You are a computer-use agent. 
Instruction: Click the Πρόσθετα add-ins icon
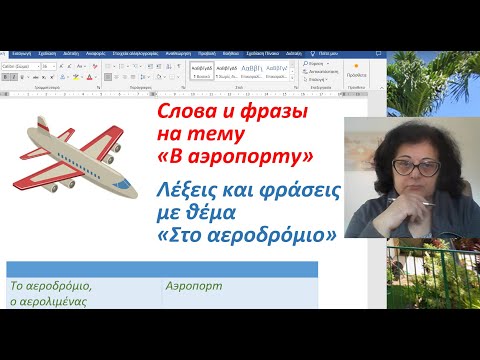point(356,70)
